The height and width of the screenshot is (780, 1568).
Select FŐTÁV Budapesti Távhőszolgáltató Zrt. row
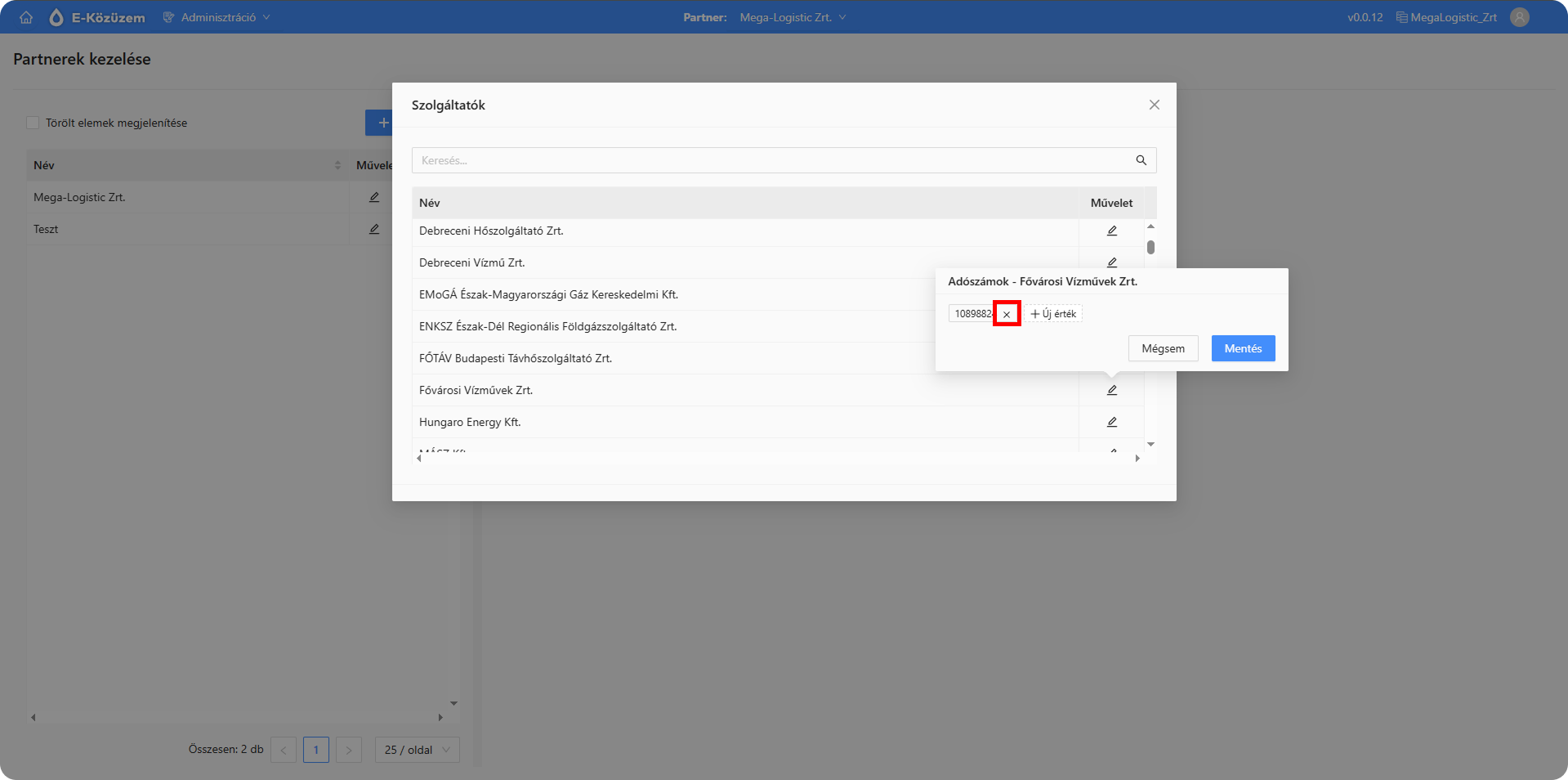click(516, 358)
